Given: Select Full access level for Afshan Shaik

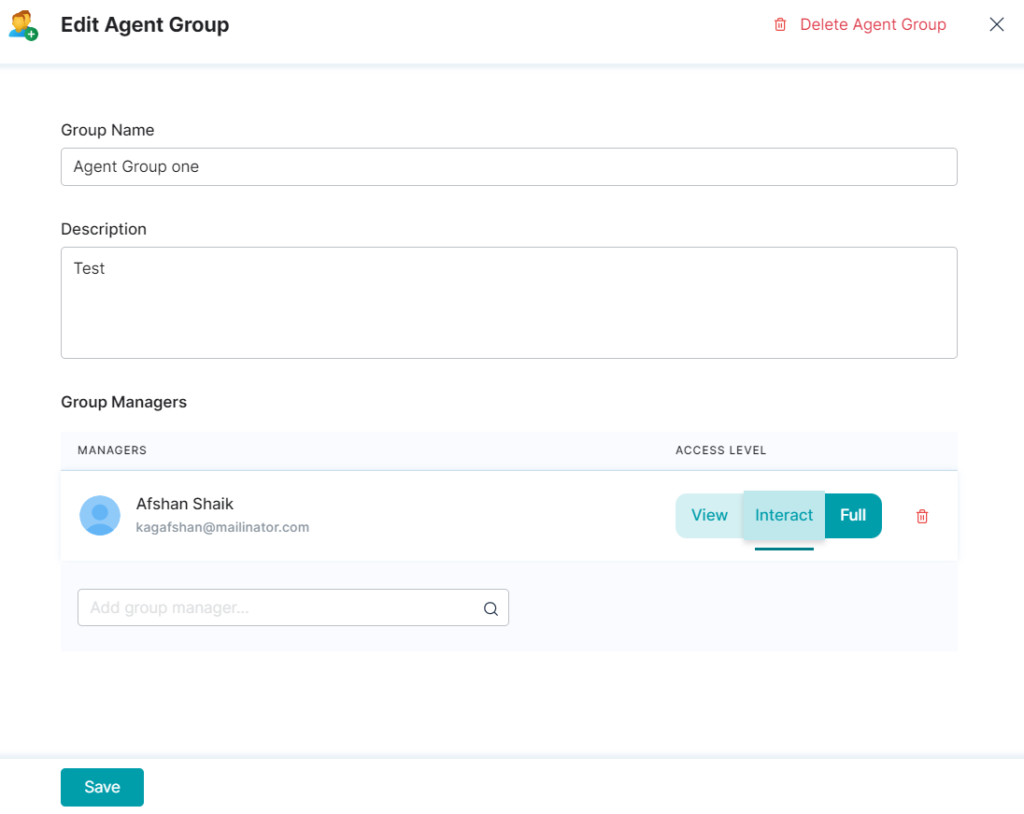Looking at the screenshot, I should pos(853,515).
